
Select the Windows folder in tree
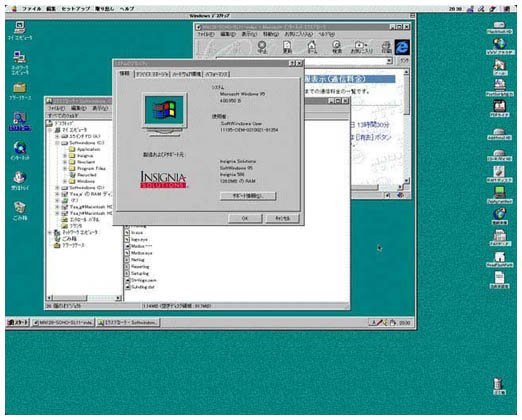[x=82, y=181]
